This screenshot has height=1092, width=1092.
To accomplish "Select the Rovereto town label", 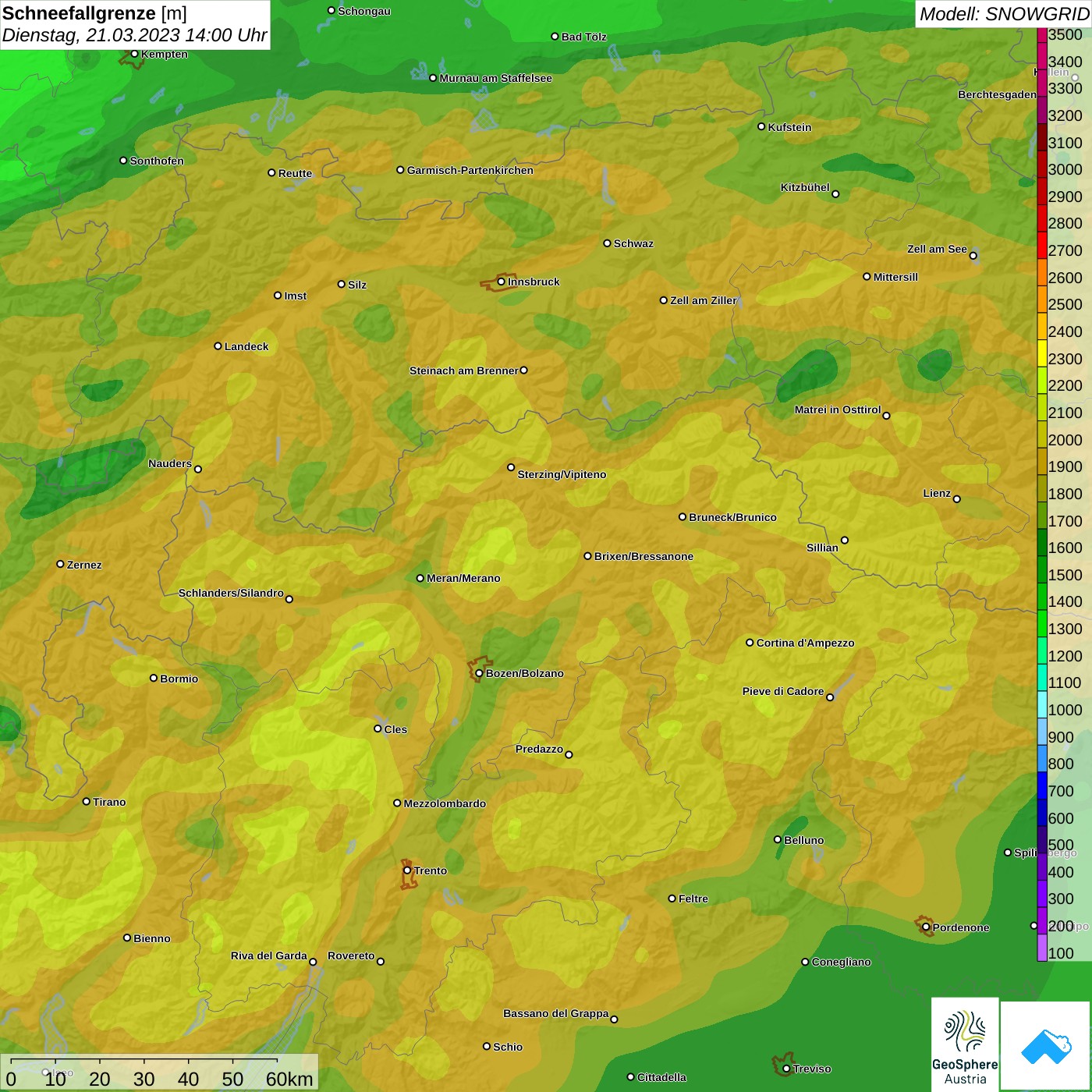I will [351, 955].
